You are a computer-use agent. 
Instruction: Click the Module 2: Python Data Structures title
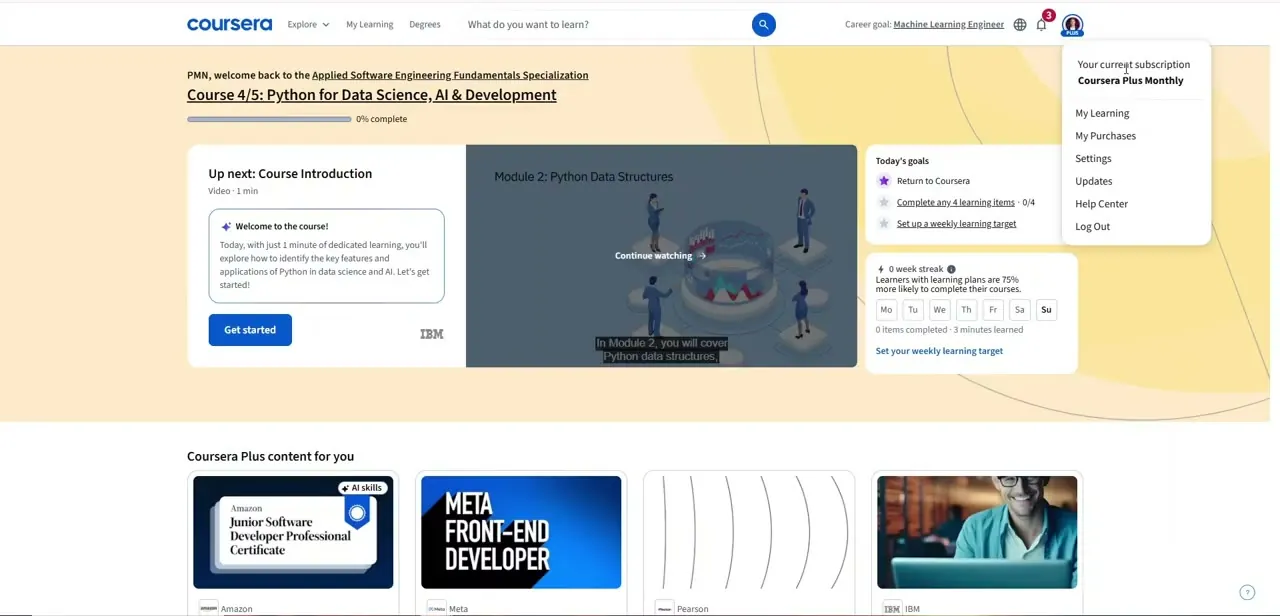point(584,177)
